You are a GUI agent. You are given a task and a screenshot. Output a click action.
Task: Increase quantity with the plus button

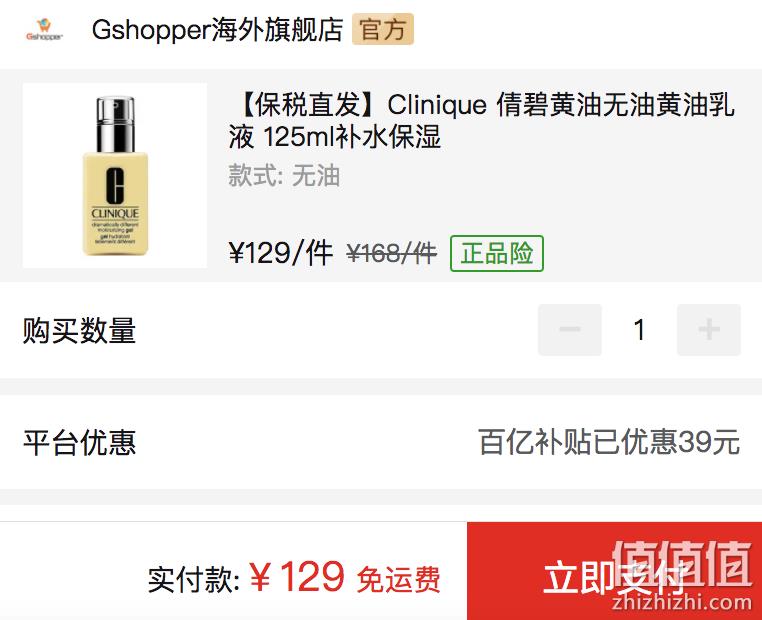click(x=709, y=330)
